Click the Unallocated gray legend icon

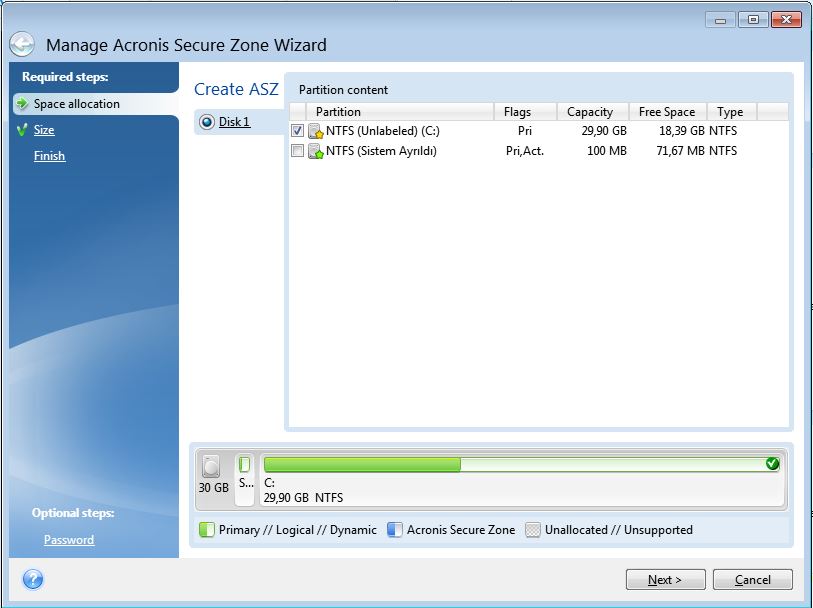tap(532, 530)
